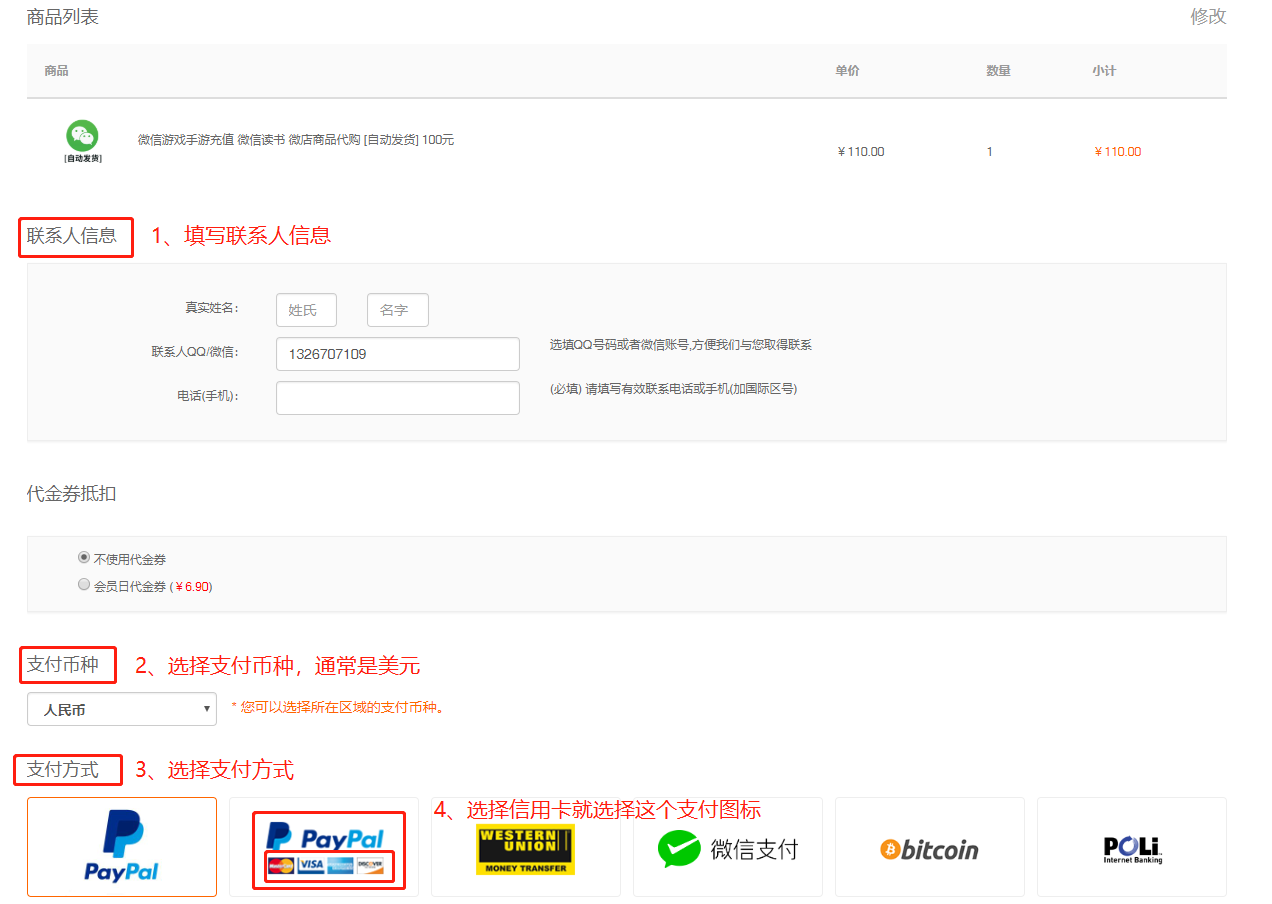The image size is (1272, 904).
Task: Choose PayPal credit card payment option
Action: 324,847
